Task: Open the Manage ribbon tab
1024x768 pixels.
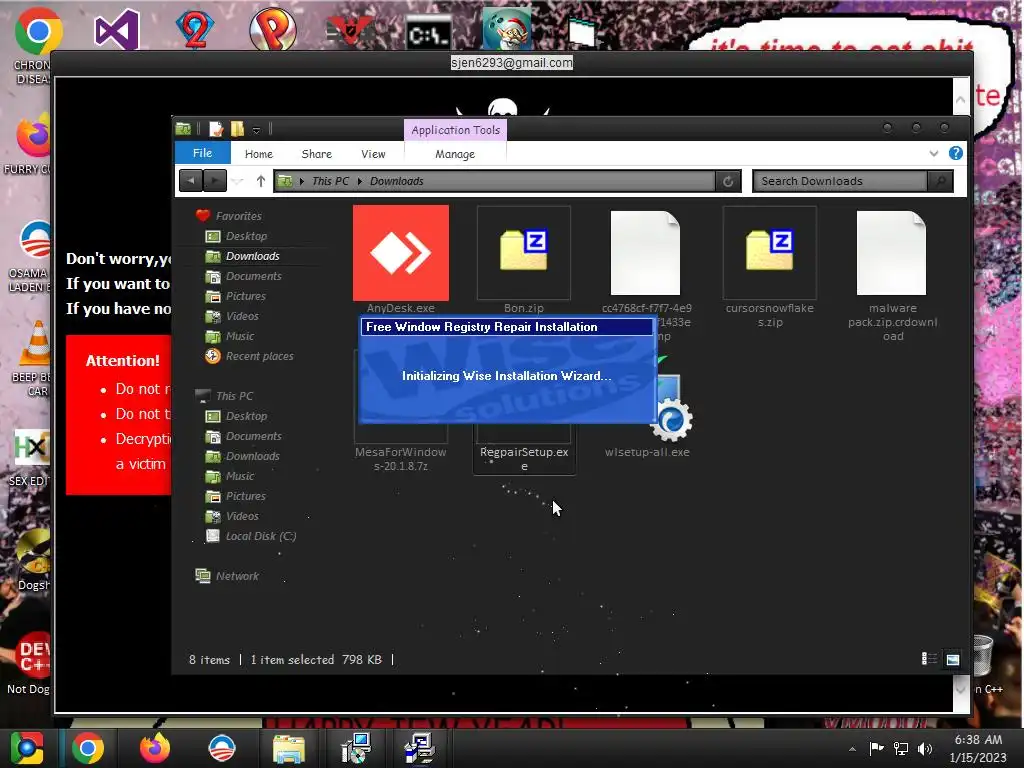Action: (x=455, y=154)
